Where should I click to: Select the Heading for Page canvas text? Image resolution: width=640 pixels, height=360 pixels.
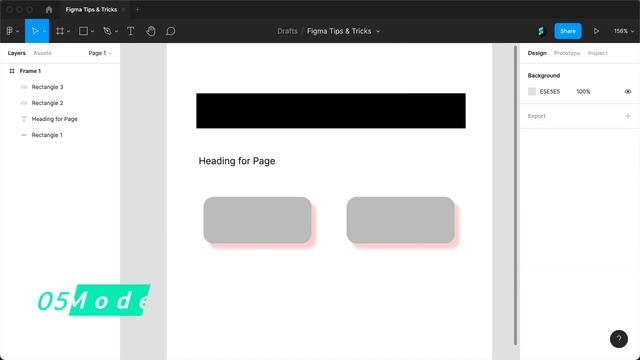[x=237, y=161]
